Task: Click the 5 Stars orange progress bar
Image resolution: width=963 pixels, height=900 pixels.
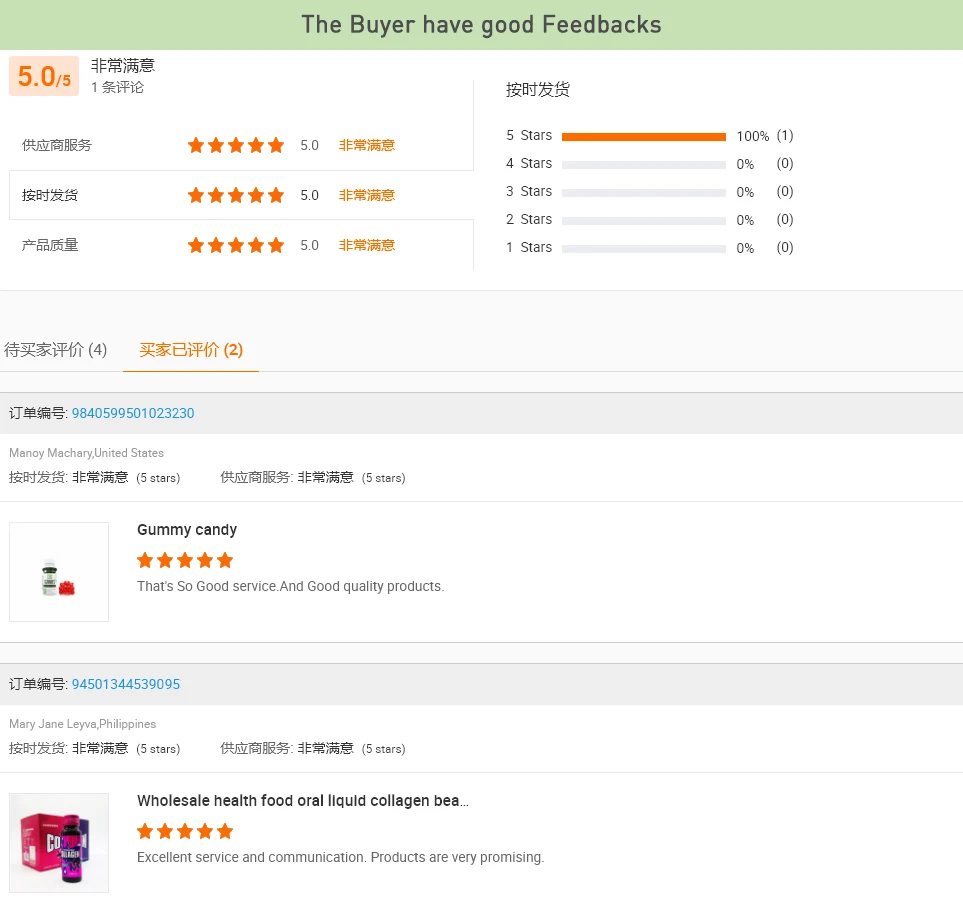Action: click(x=643, y=136)
